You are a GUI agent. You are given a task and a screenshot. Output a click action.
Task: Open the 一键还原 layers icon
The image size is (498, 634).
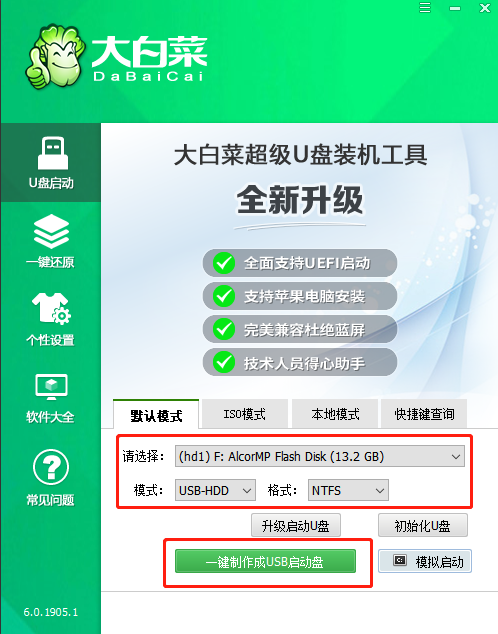click(51, 232)
